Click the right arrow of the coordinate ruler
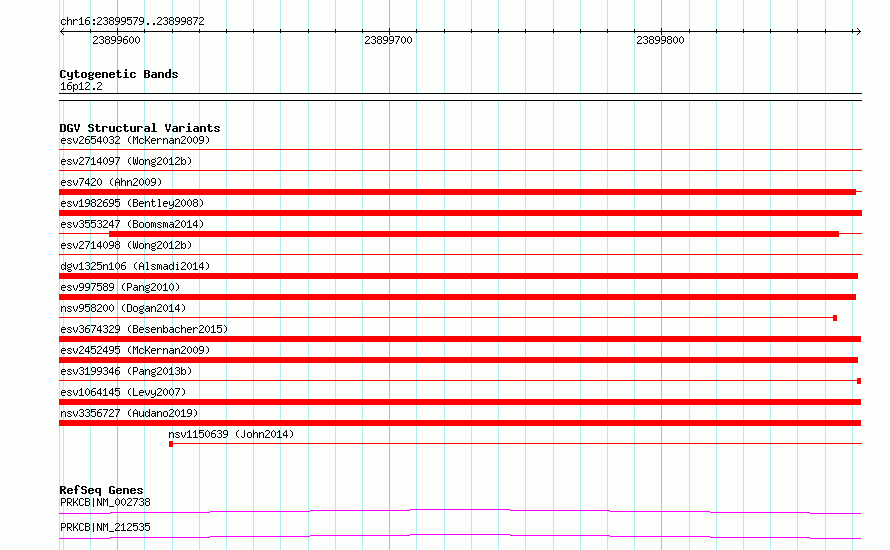This screenshot has height=550, width=890. point(858,31)
